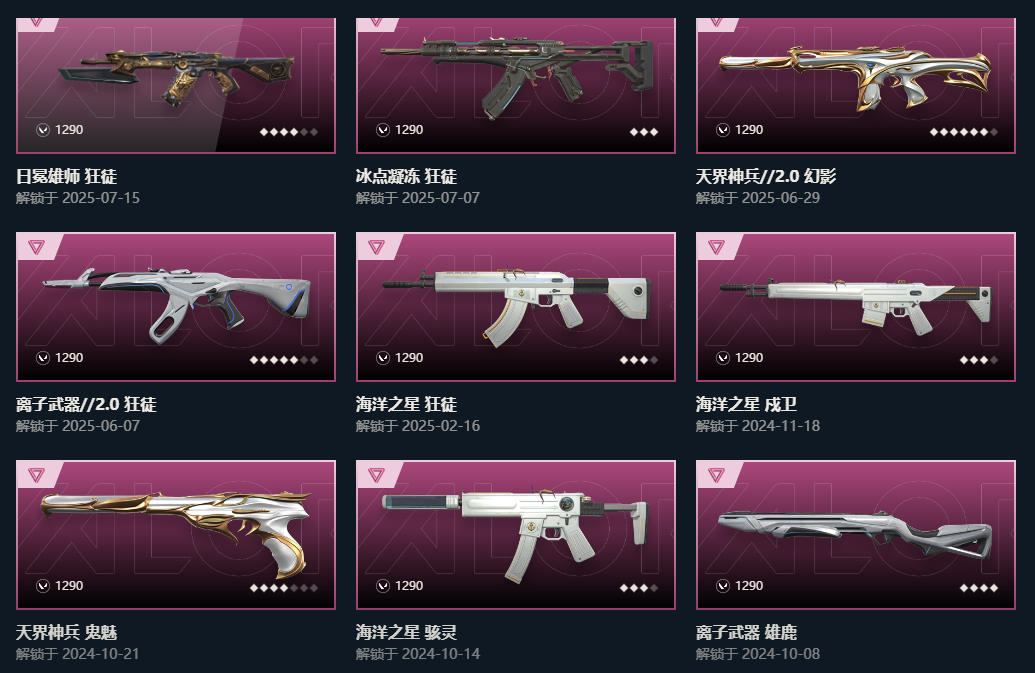Open the 天界神兵//2.0 幻影 skin title
Image resolution: width=1035 pixels, height=673 pixels.
coord(766,176)
